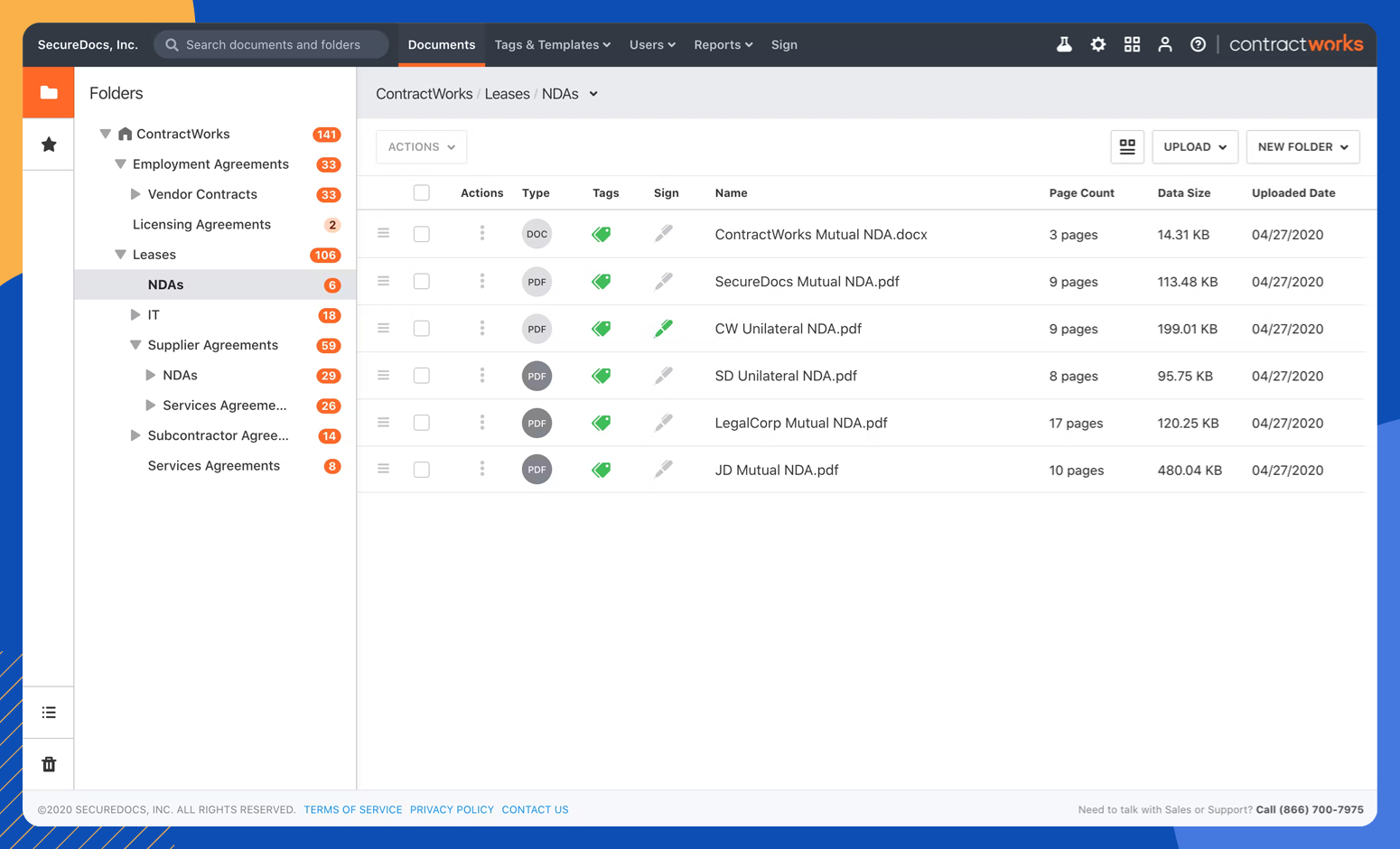Screen dimensions: 1400x849
Task: Tick the checkbox next to JD Mutual NDA.pdf
Action: click(421, 469)
